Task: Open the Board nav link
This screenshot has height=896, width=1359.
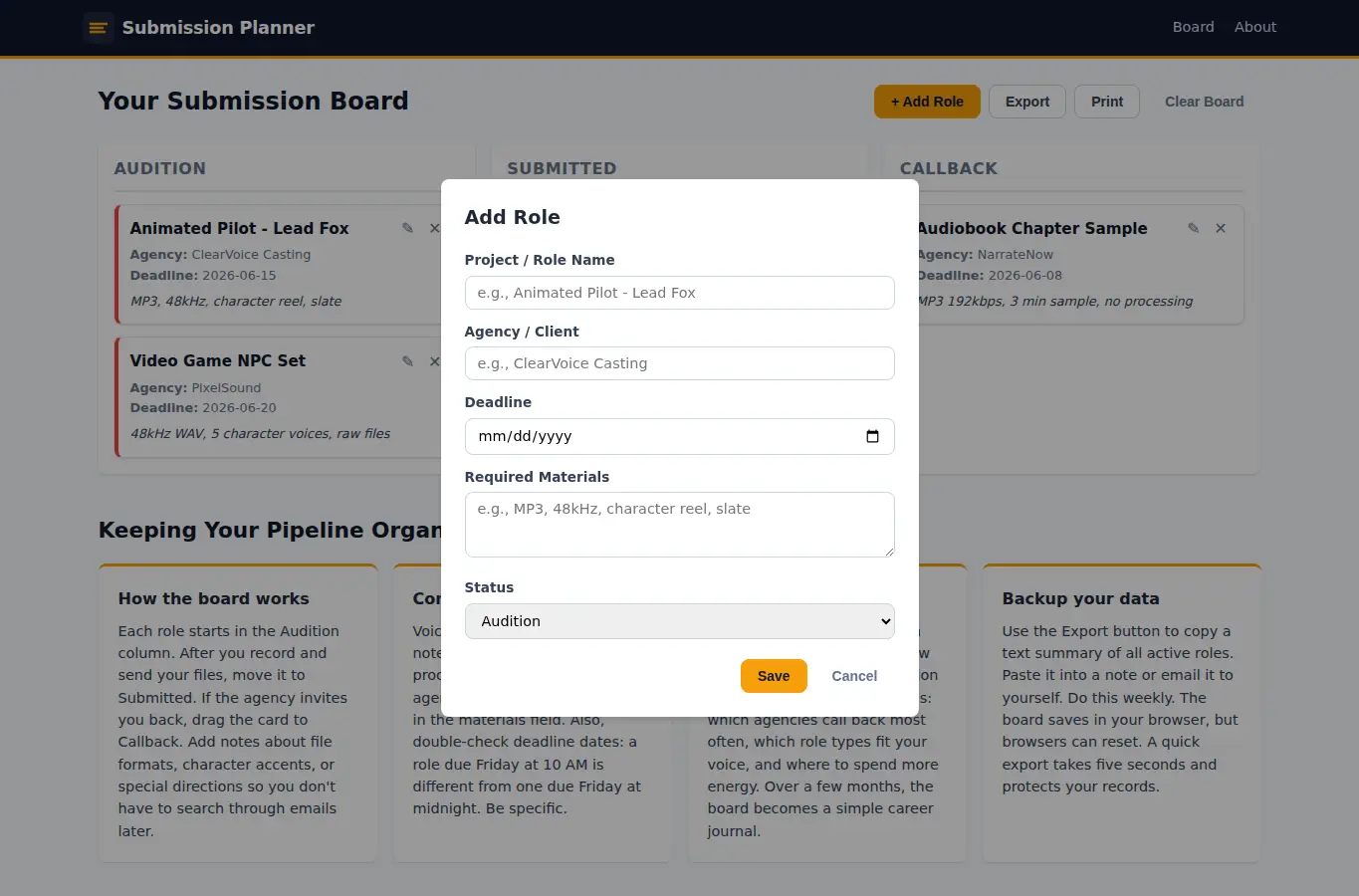Action: tap(1193, 27)
